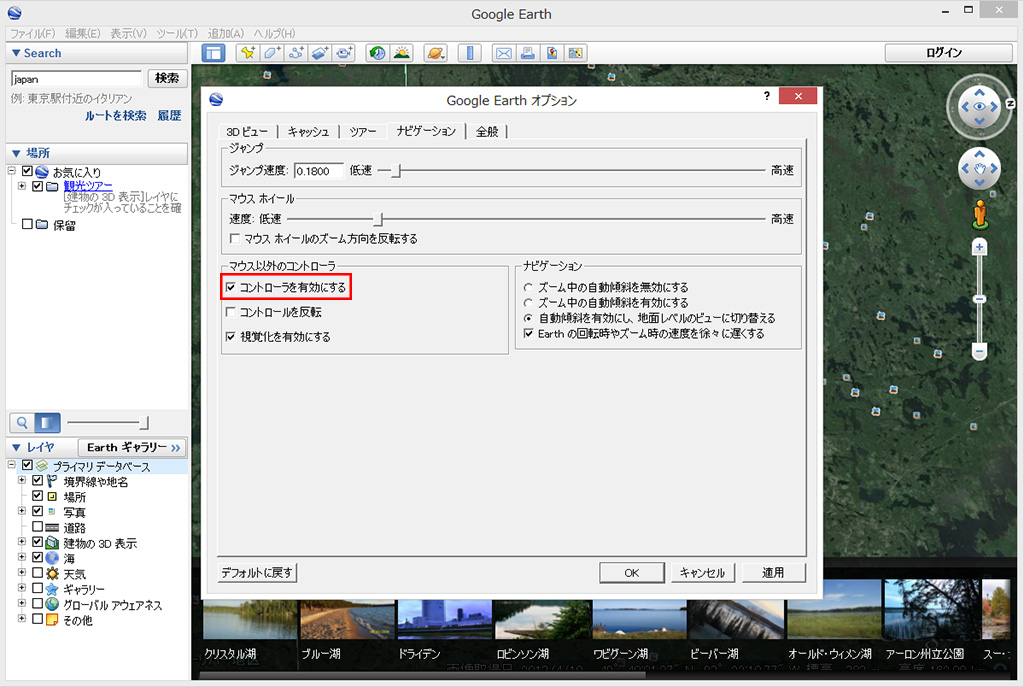Open the ツアー tab
The height and width of the screenshot is (687, 1024).
362,131
